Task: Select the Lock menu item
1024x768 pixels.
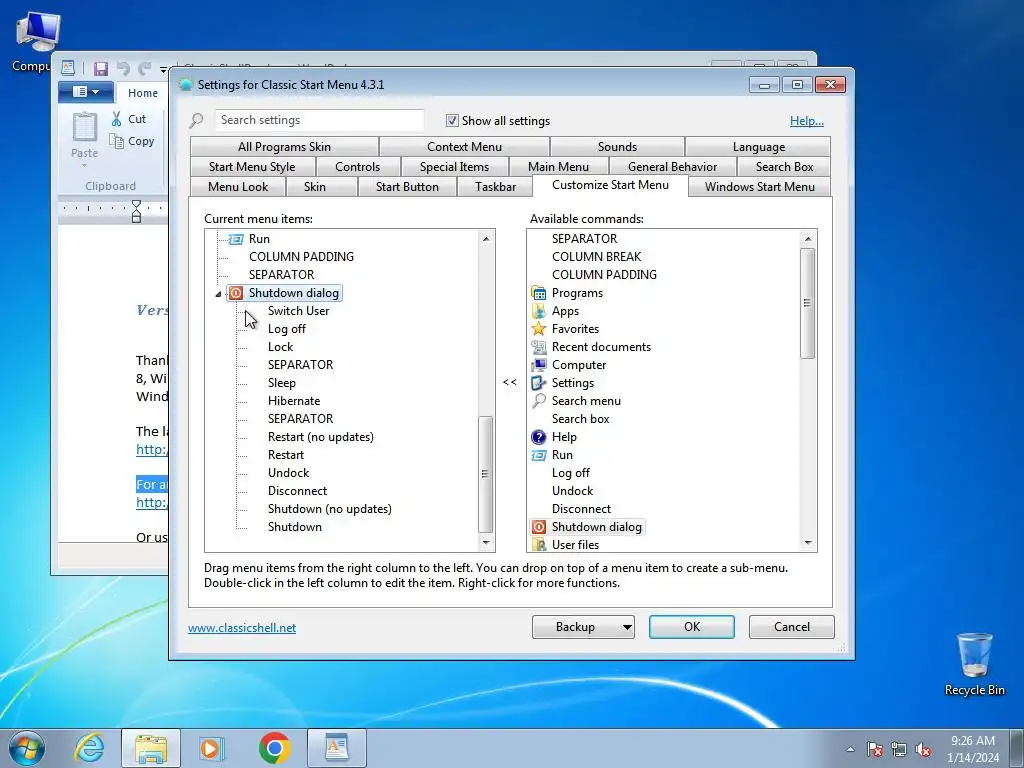Action: coord(280,347)
